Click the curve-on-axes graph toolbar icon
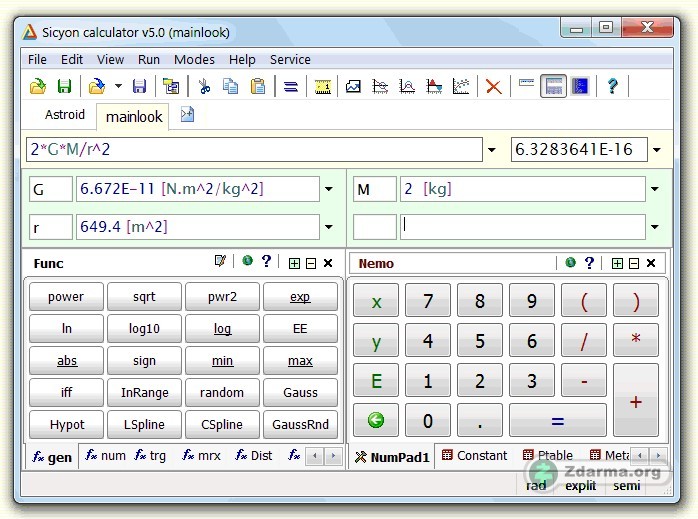698x519 pixels. [x=407, y=86]
